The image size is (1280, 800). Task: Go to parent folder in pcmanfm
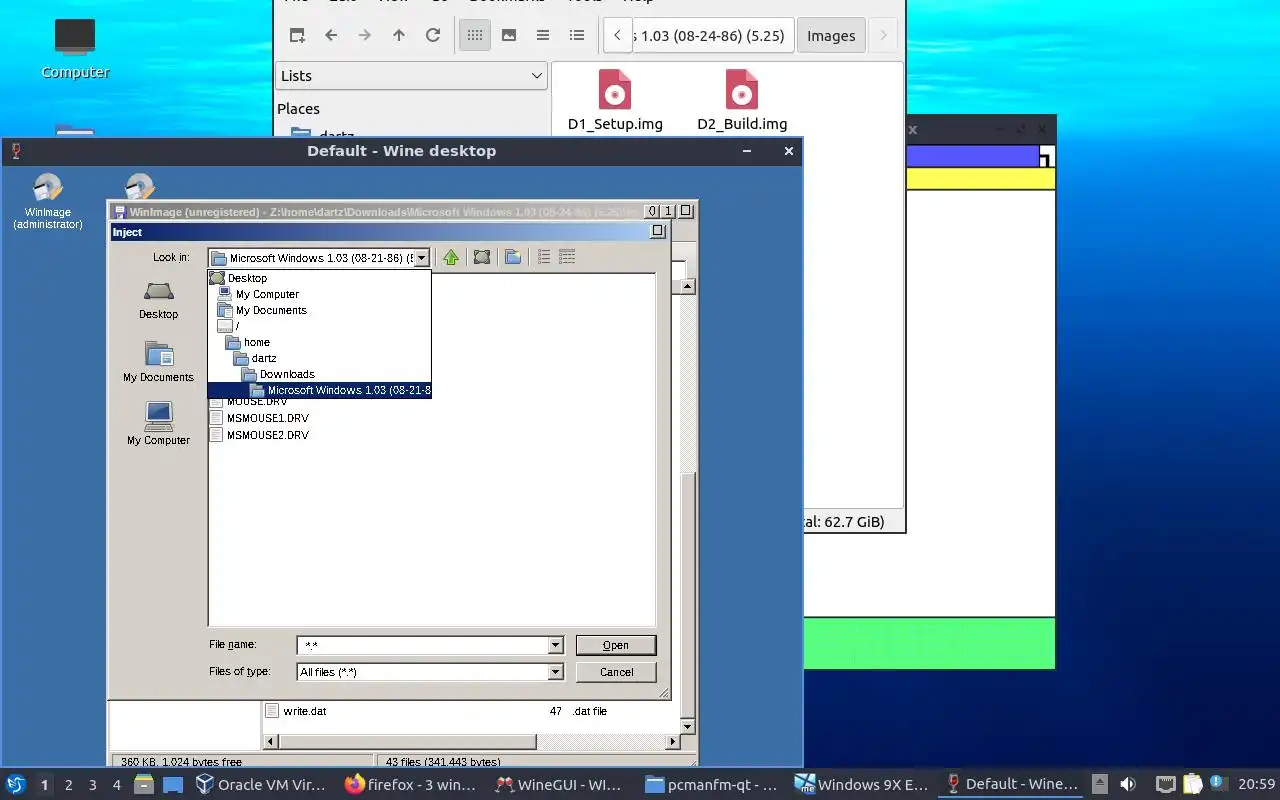click(399, 35)
